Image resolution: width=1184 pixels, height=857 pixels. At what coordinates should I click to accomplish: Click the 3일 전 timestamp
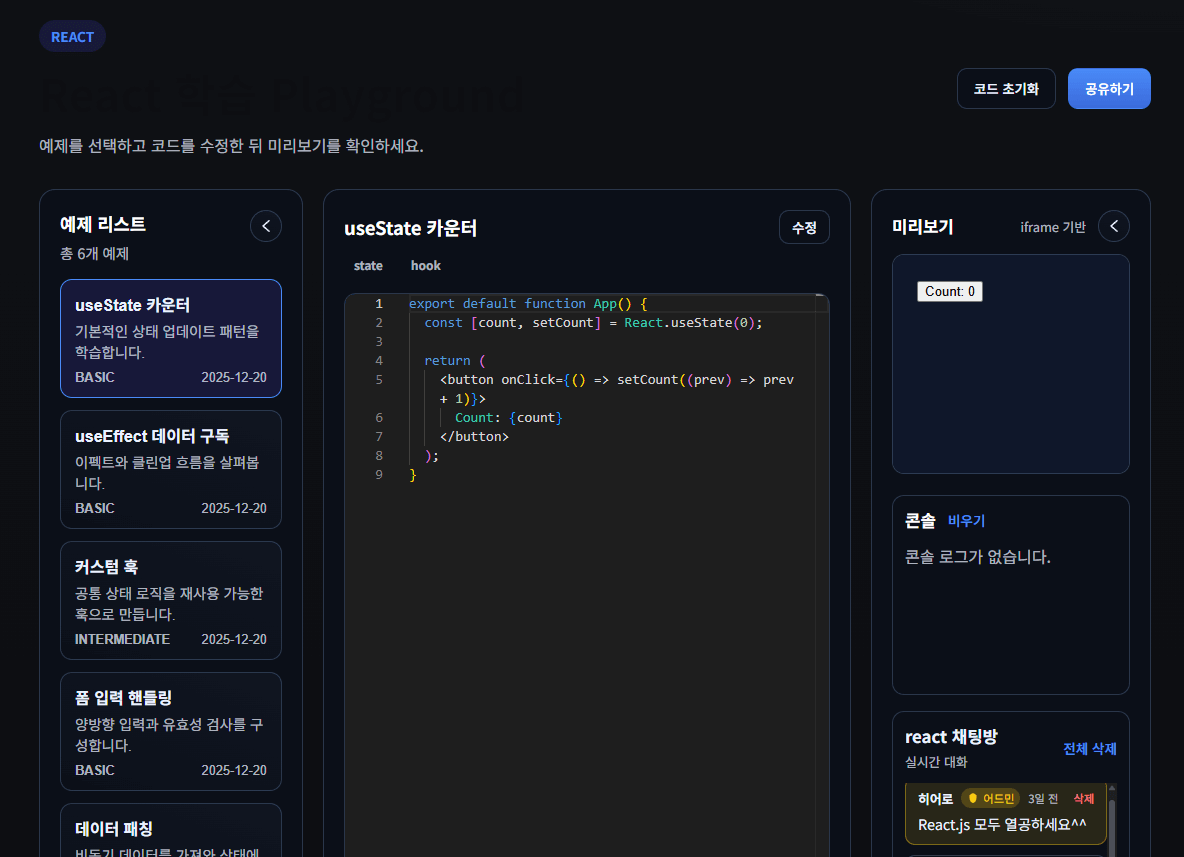[x=1043, y=799]
